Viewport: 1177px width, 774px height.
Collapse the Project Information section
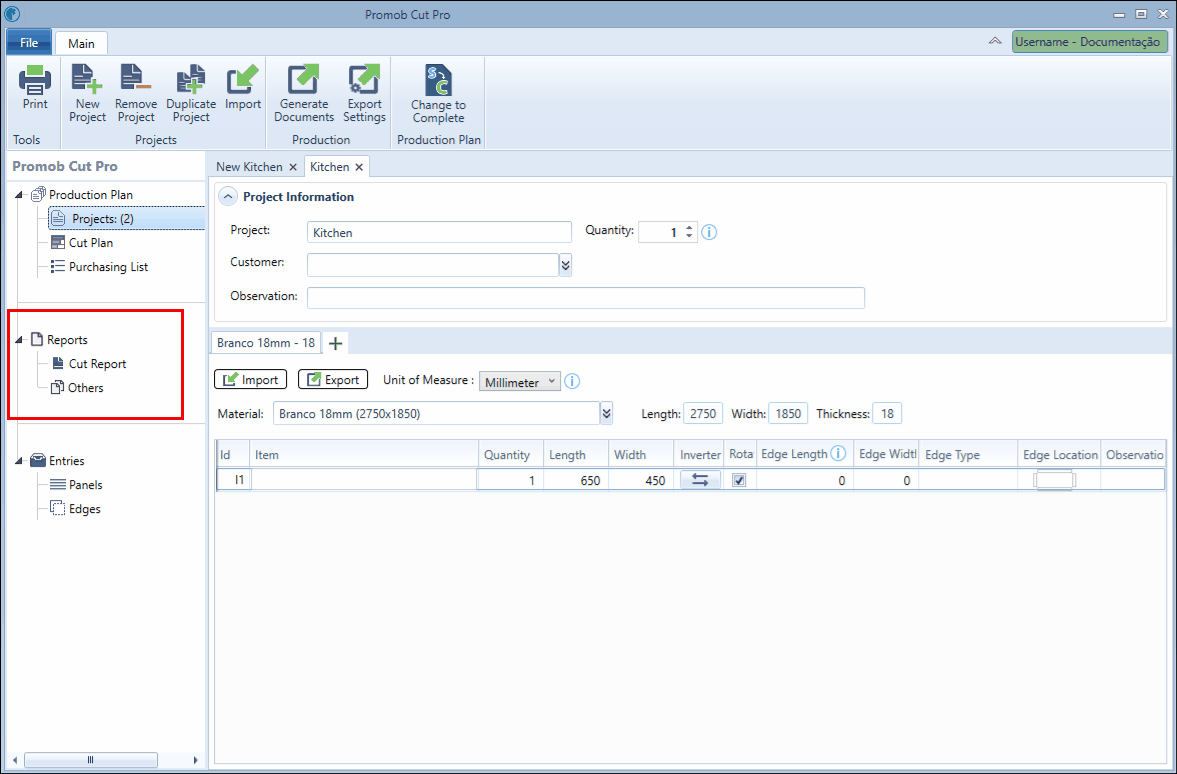pos(227,197)
